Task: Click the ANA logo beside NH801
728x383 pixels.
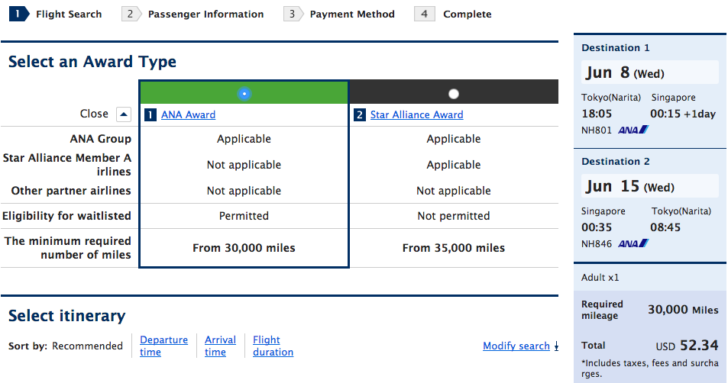Action: pyautogui.click(x=633, y=130)
